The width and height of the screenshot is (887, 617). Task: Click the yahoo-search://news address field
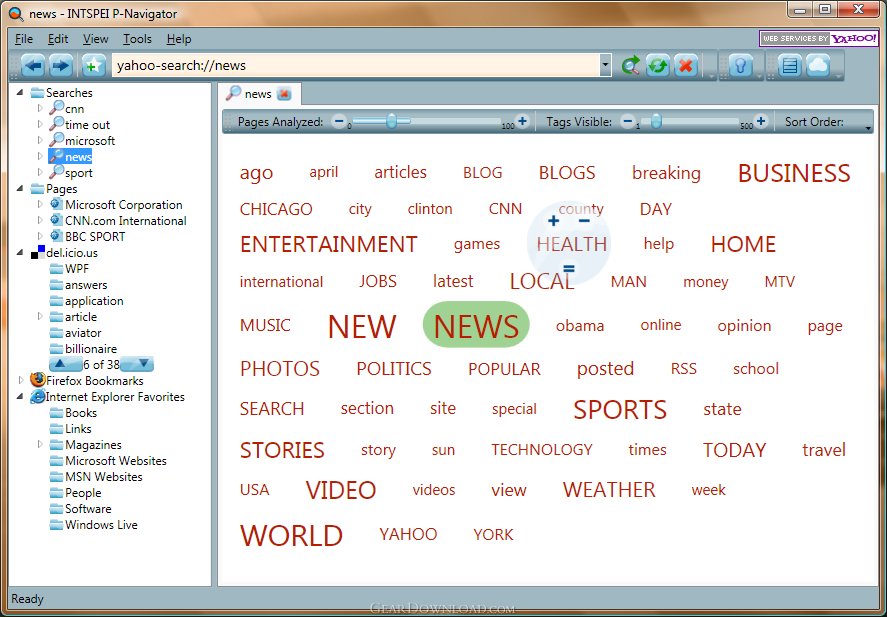(x=356, y=66)
